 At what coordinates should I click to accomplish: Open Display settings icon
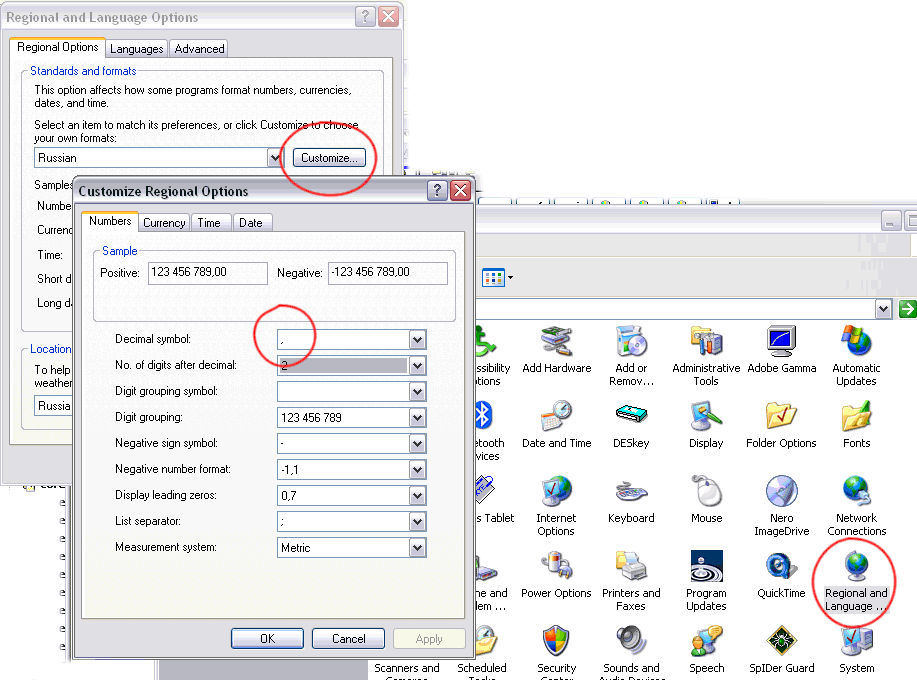[x=706, y=416]
